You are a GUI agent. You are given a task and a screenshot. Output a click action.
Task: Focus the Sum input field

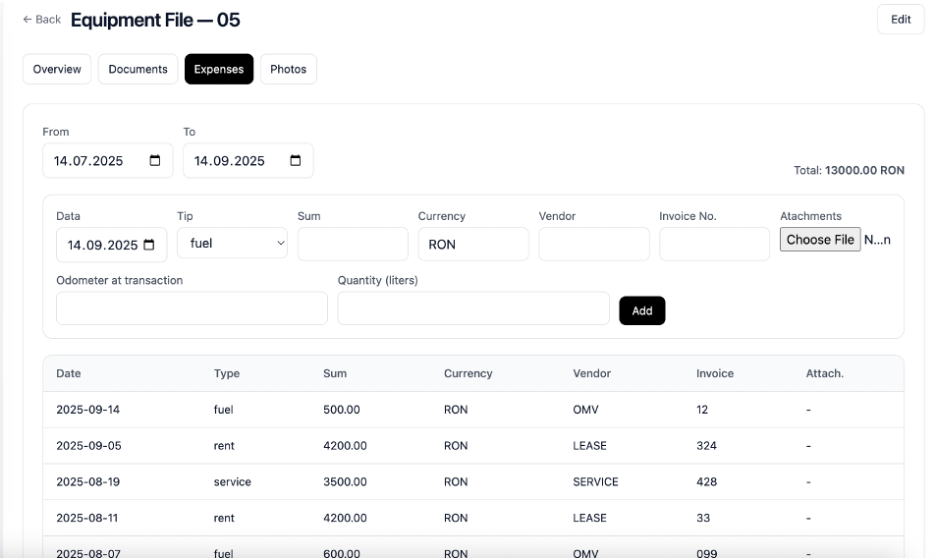[353, 244]
